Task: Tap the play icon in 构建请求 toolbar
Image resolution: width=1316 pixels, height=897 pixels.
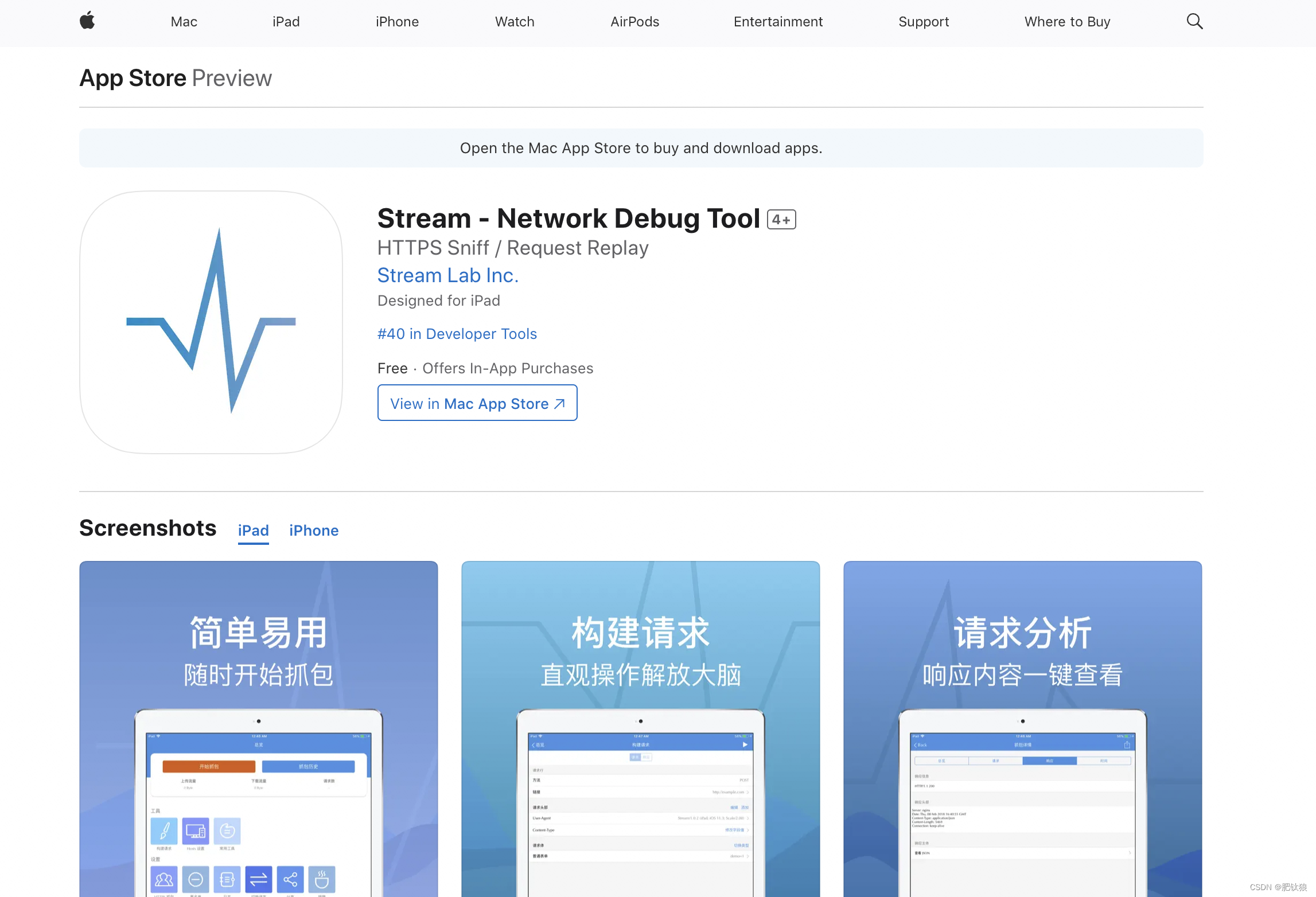Action: coord(745,744)
